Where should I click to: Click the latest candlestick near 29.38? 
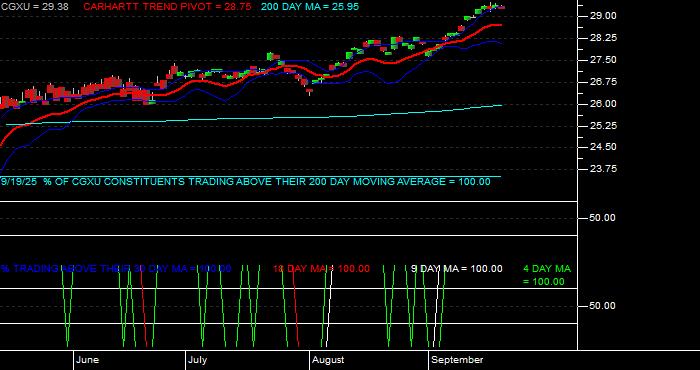501,7
